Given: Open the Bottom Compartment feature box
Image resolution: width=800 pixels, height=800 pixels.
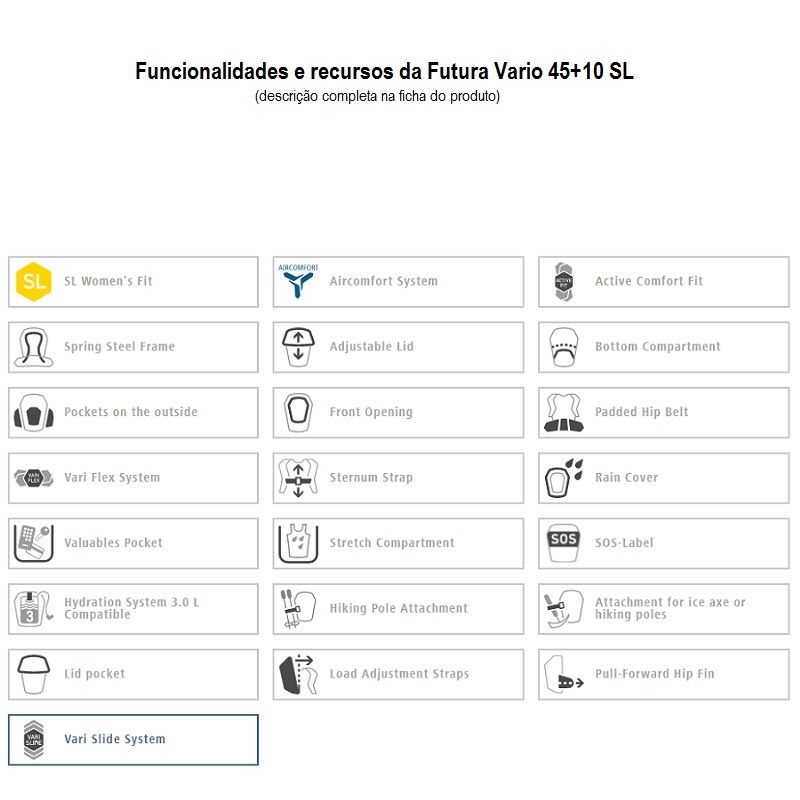Looking at the screenshot, I should (x=664, y=347).
